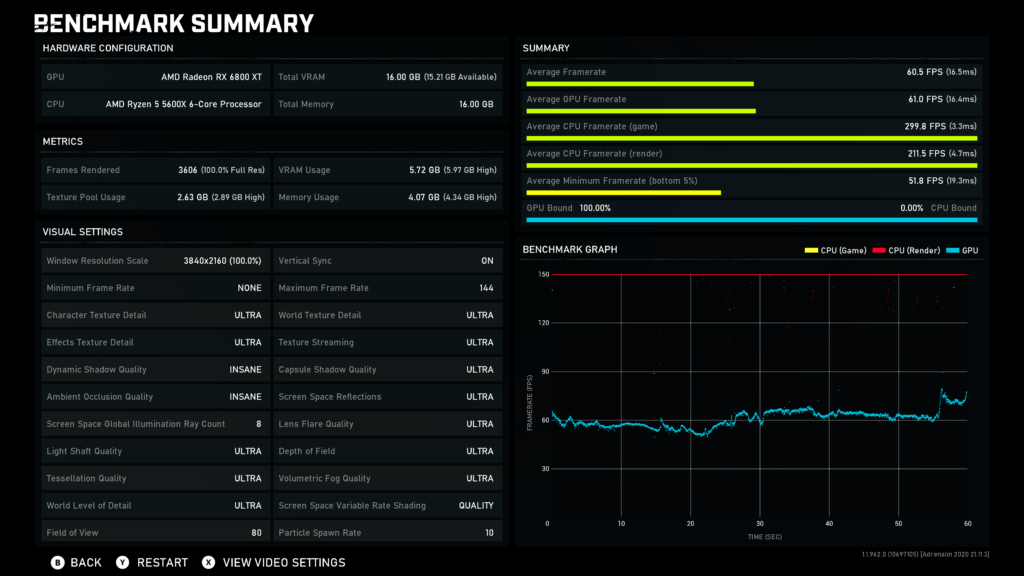Select the Vertical Sync ON setting
1024x576 pixels.
[388, 261]
